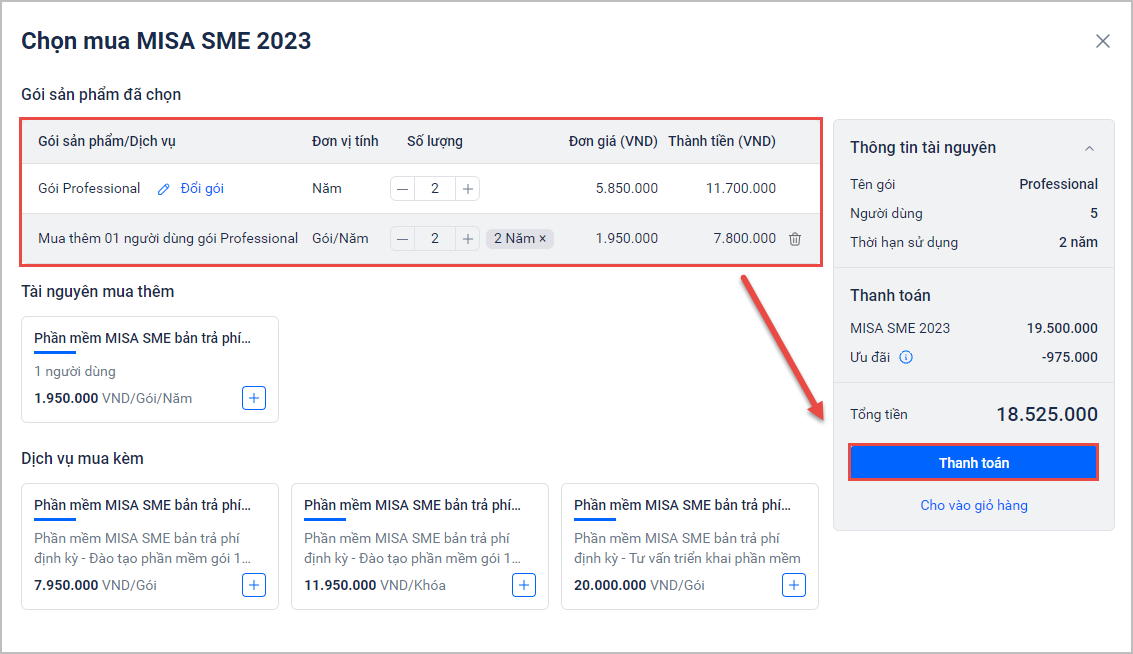This screenshot has height=654, width=1133.
Task: Decrease quantity for Gói Professional
Action: point(402,189)
